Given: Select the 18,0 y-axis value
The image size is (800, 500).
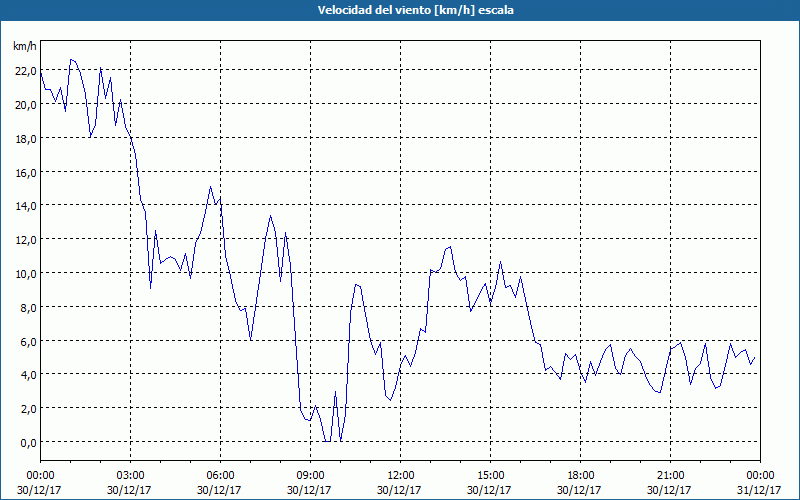Looking at the screenshot, I should pos(26,139).
